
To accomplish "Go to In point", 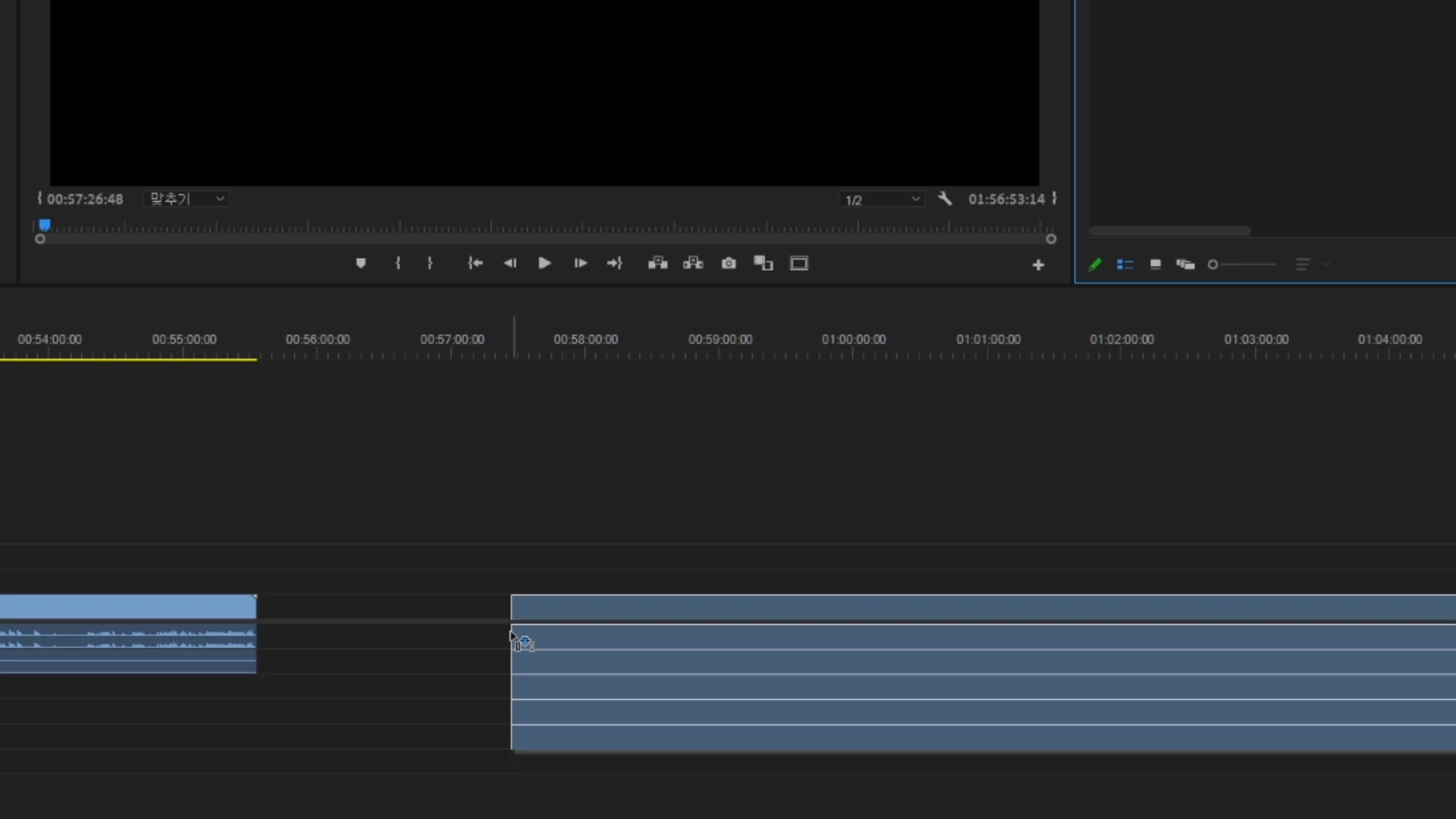I will 475,263.
